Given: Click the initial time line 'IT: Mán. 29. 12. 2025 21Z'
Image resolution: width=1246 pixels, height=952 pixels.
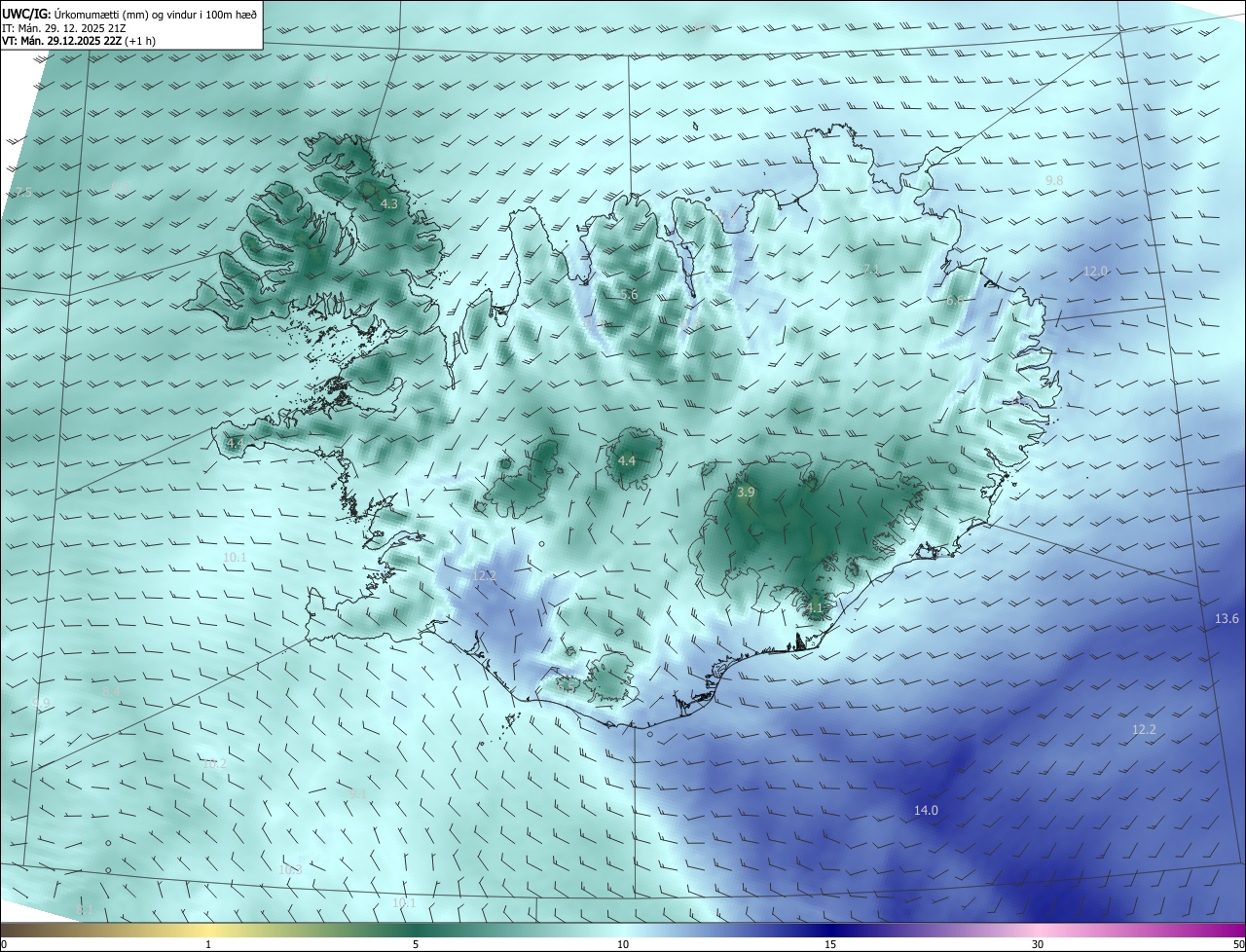Looking at the screenshot, I should click(62, 28).
